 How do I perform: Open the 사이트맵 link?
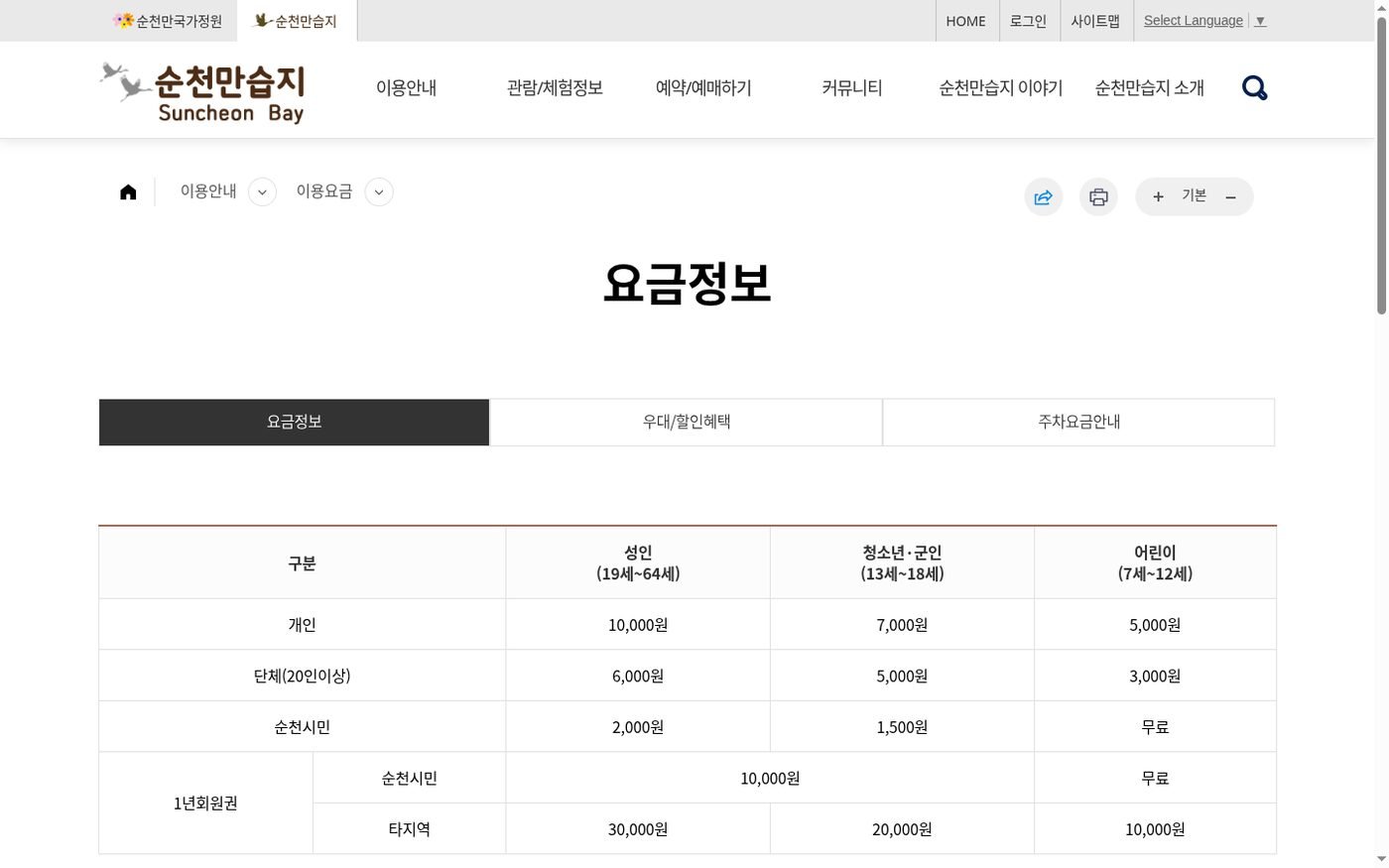(x=1095, y=21)
